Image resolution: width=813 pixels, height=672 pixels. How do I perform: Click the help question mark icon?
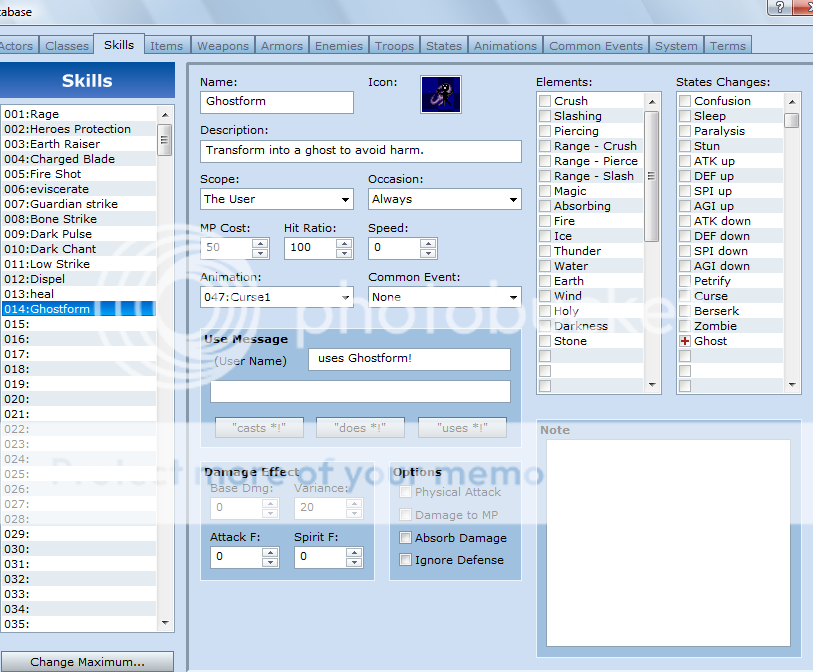[778, 7]
